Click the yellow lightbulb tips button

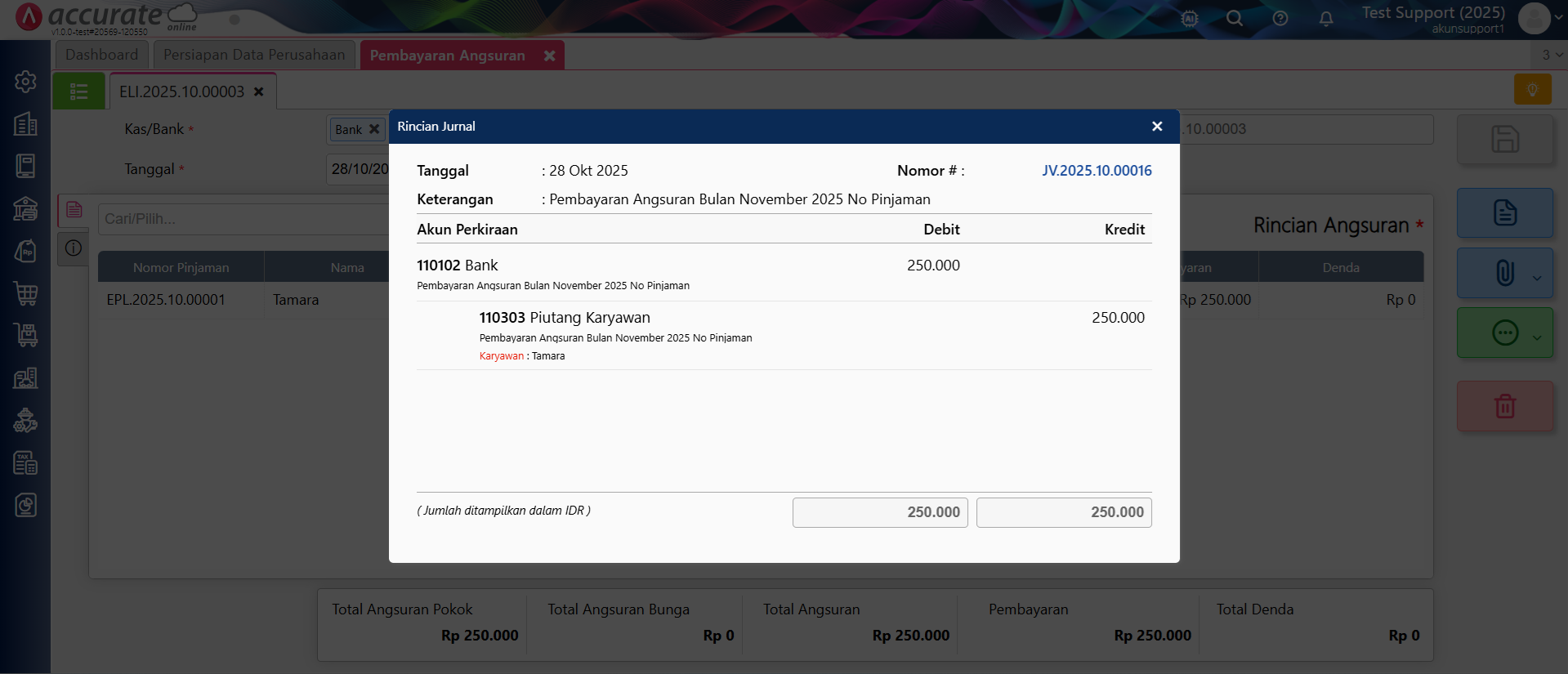[x=1532, y=89]
